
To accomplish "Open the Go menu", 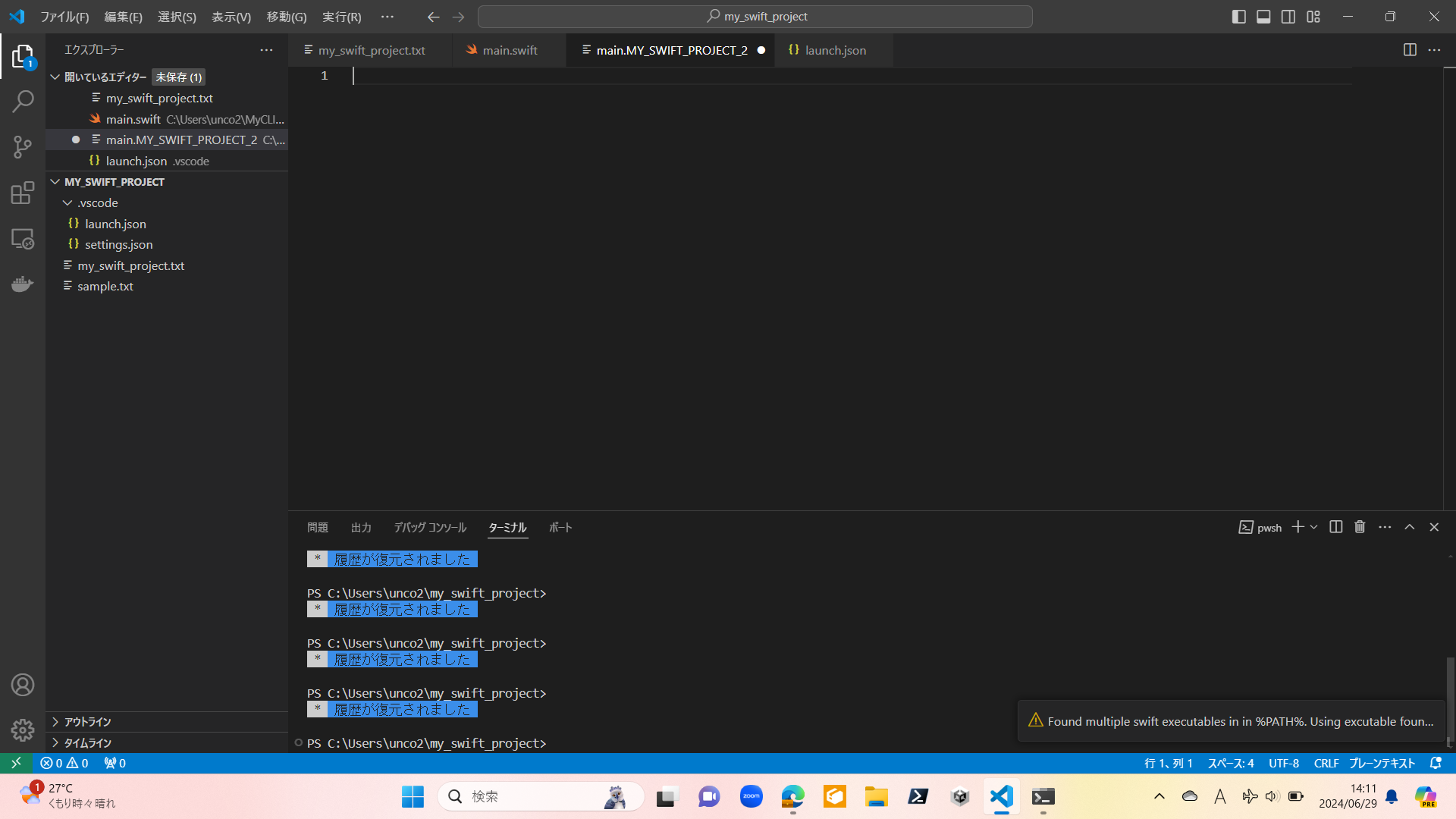I will point(287,17).
